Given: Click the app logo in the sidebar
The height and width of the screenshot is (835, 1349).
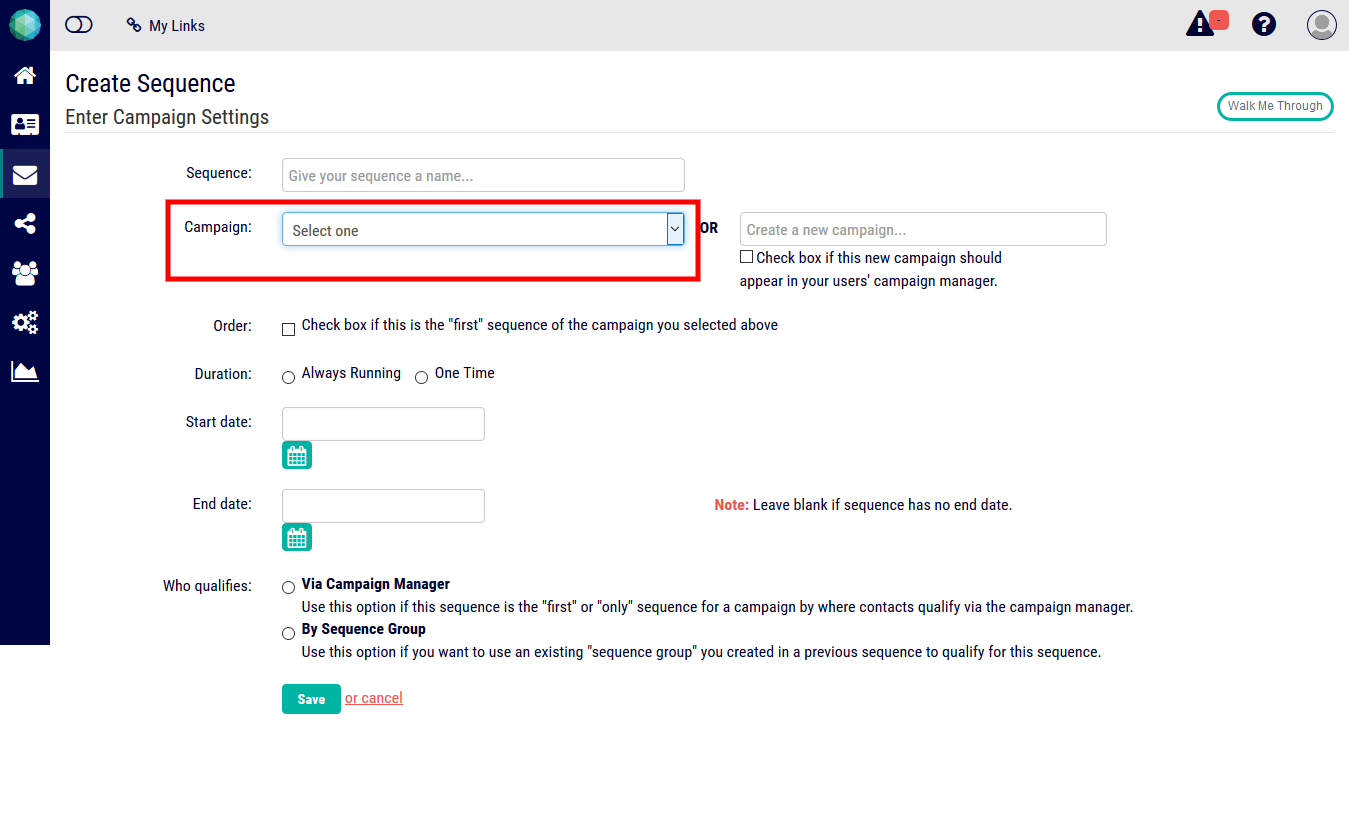Looking at the screenshot, I should click(25, 25).
